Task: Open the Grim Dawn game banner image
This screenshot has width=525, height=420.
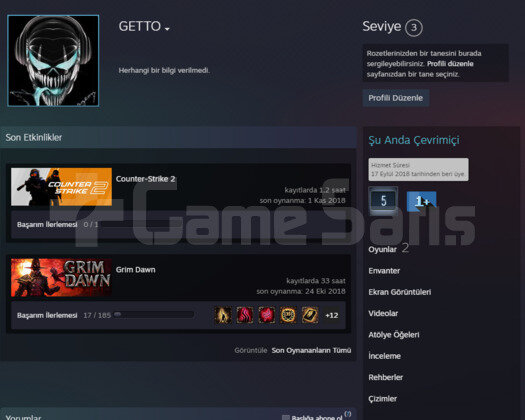Action: 61,278
